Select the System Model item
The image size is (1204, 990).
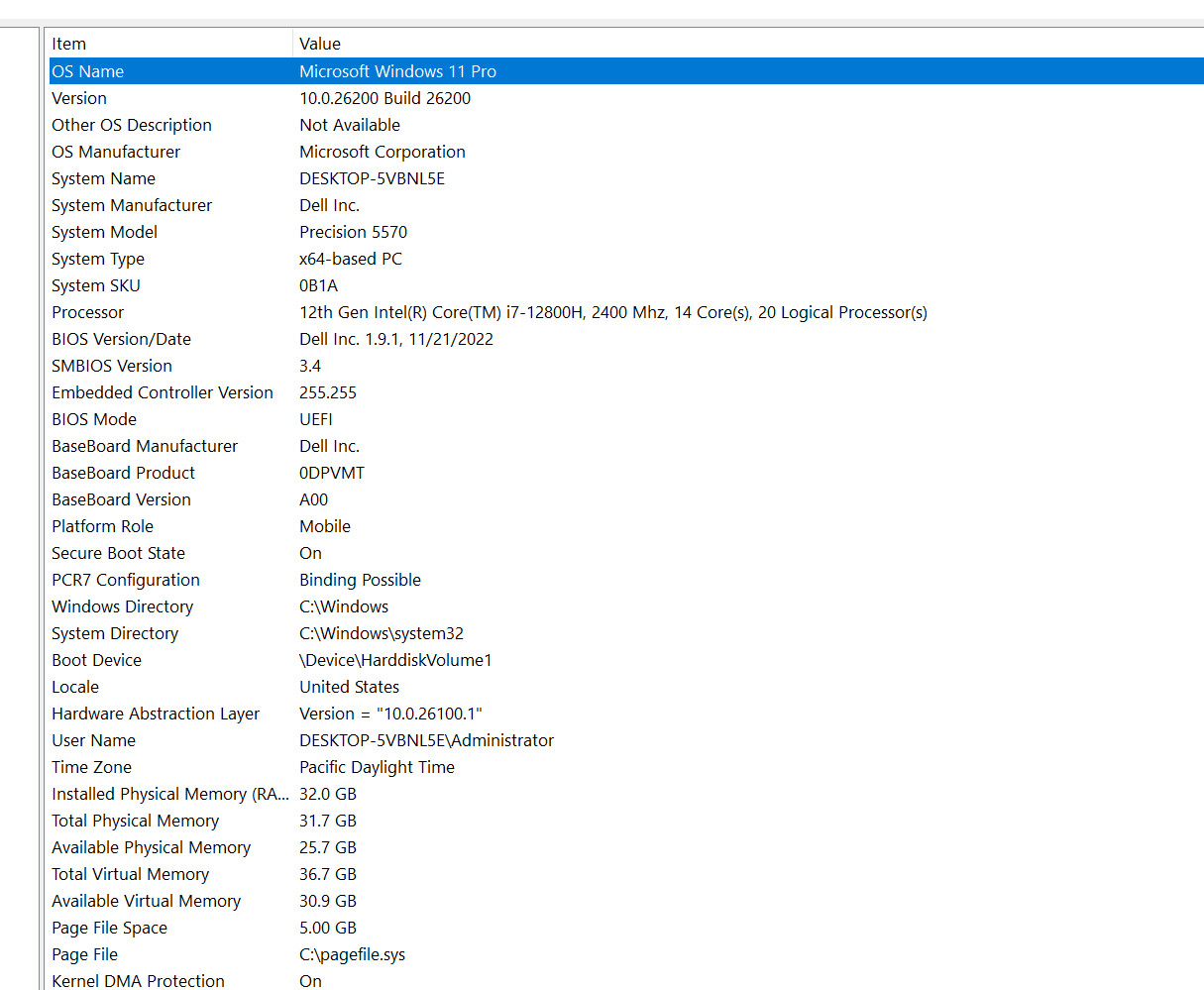[x=105, y=232]
